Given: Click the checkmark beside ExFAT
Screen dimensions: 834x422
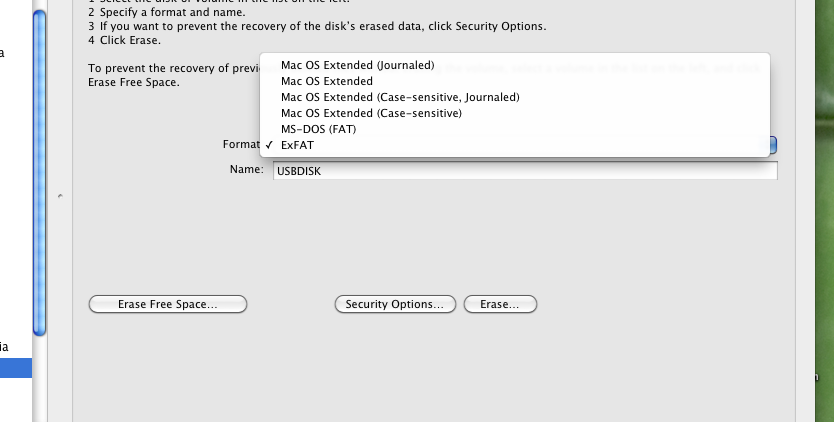Looking at the screenshot, I should pos(268,146).
